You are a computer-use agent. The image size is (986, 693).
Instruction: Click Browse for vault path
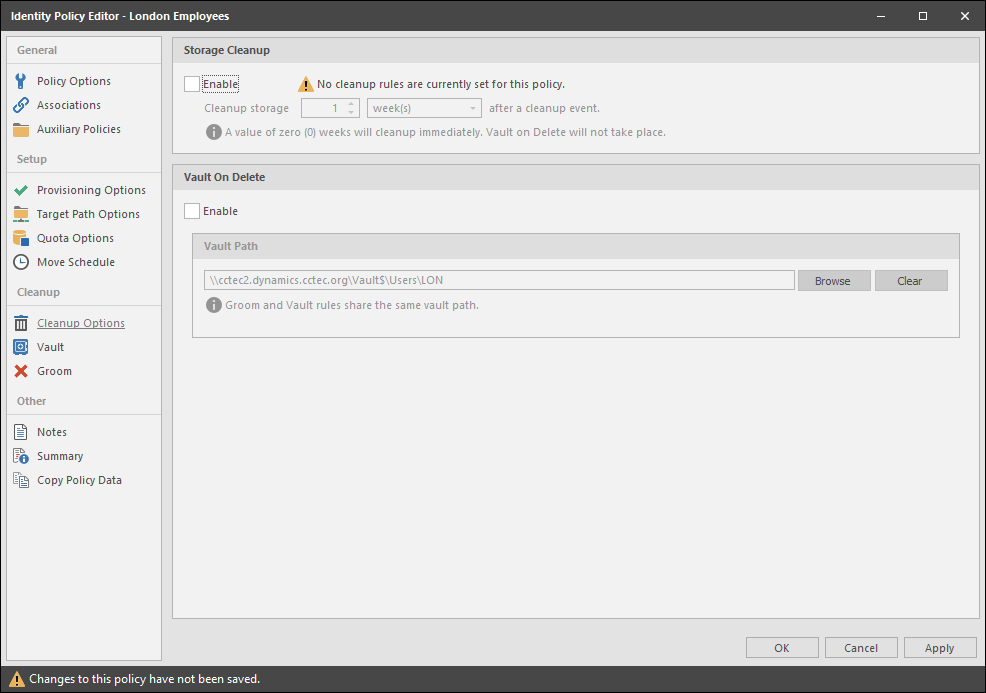tap(834, 280)
